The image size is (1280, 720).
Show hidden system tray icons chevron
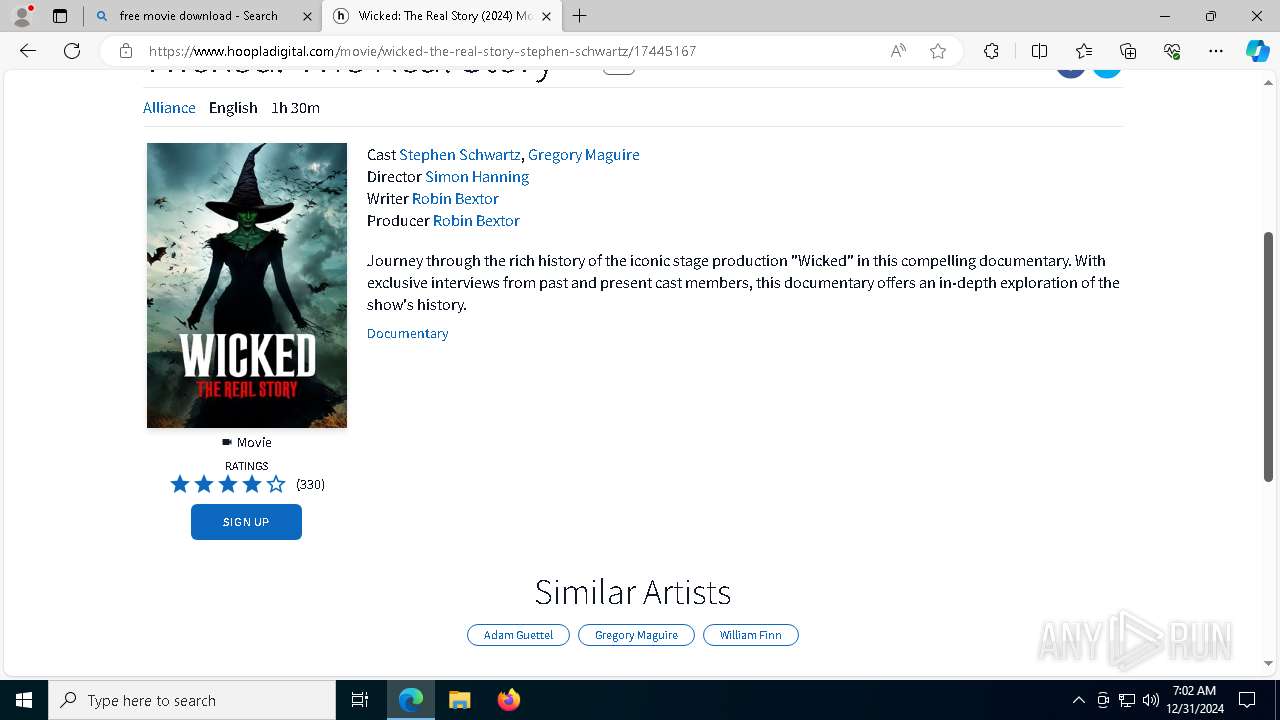(1078, 700)
